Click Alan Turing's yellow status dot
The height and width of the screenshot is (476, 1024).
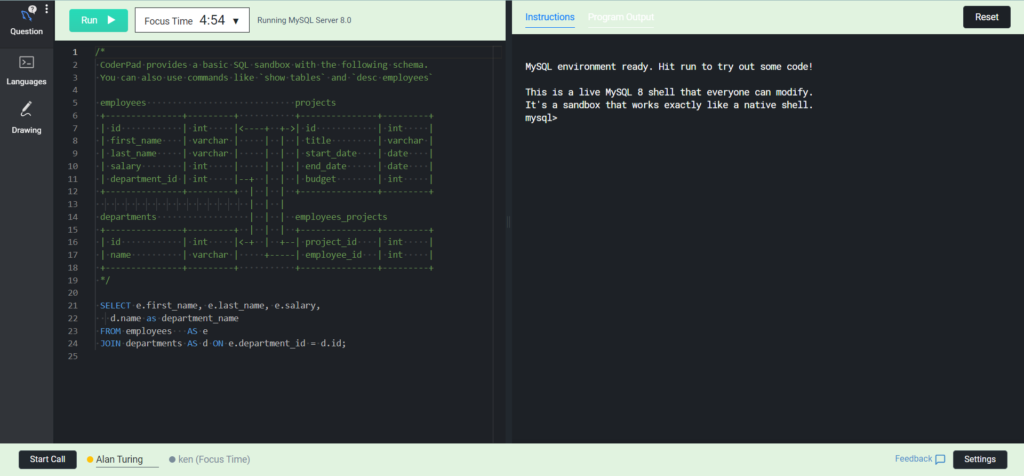[x=90, y=460]
